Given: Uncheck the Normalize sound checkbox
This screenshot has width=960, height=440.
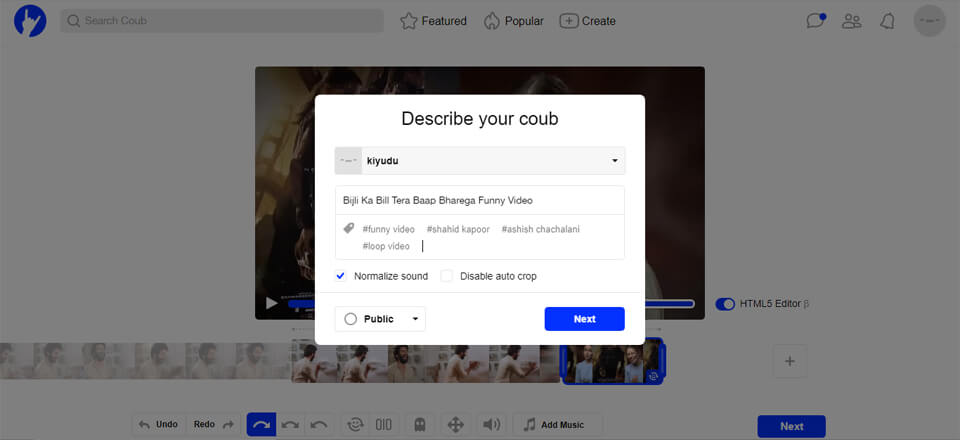Looking at the screenshot, I should coord(341,276).
